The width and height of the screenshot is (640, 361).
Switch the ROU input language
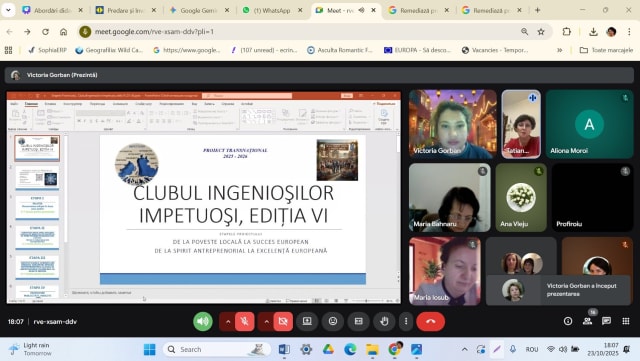(x=532, y=350)
